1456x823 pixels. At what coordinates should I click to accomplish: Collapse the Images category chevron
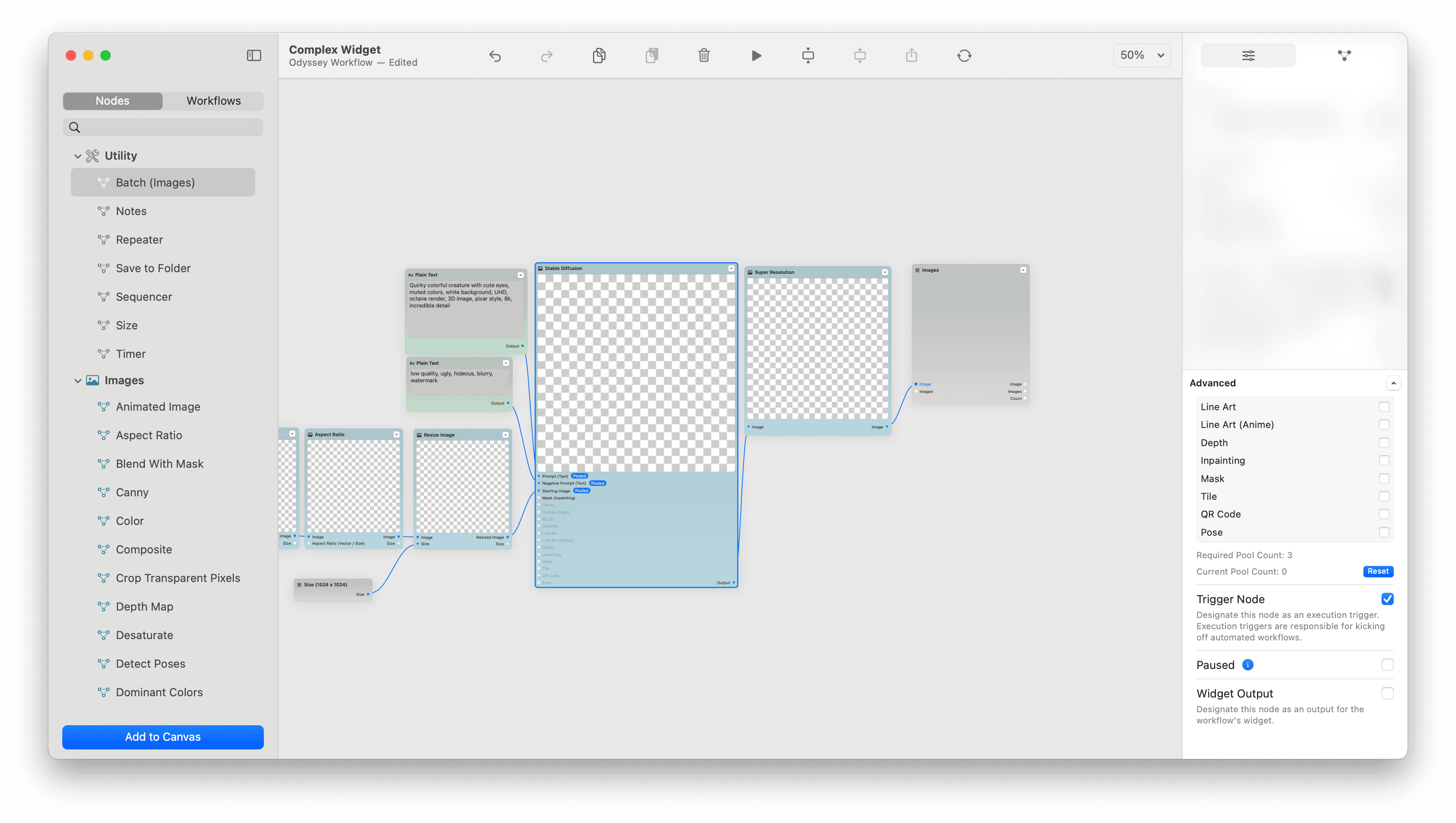click(x=77, y=381)
